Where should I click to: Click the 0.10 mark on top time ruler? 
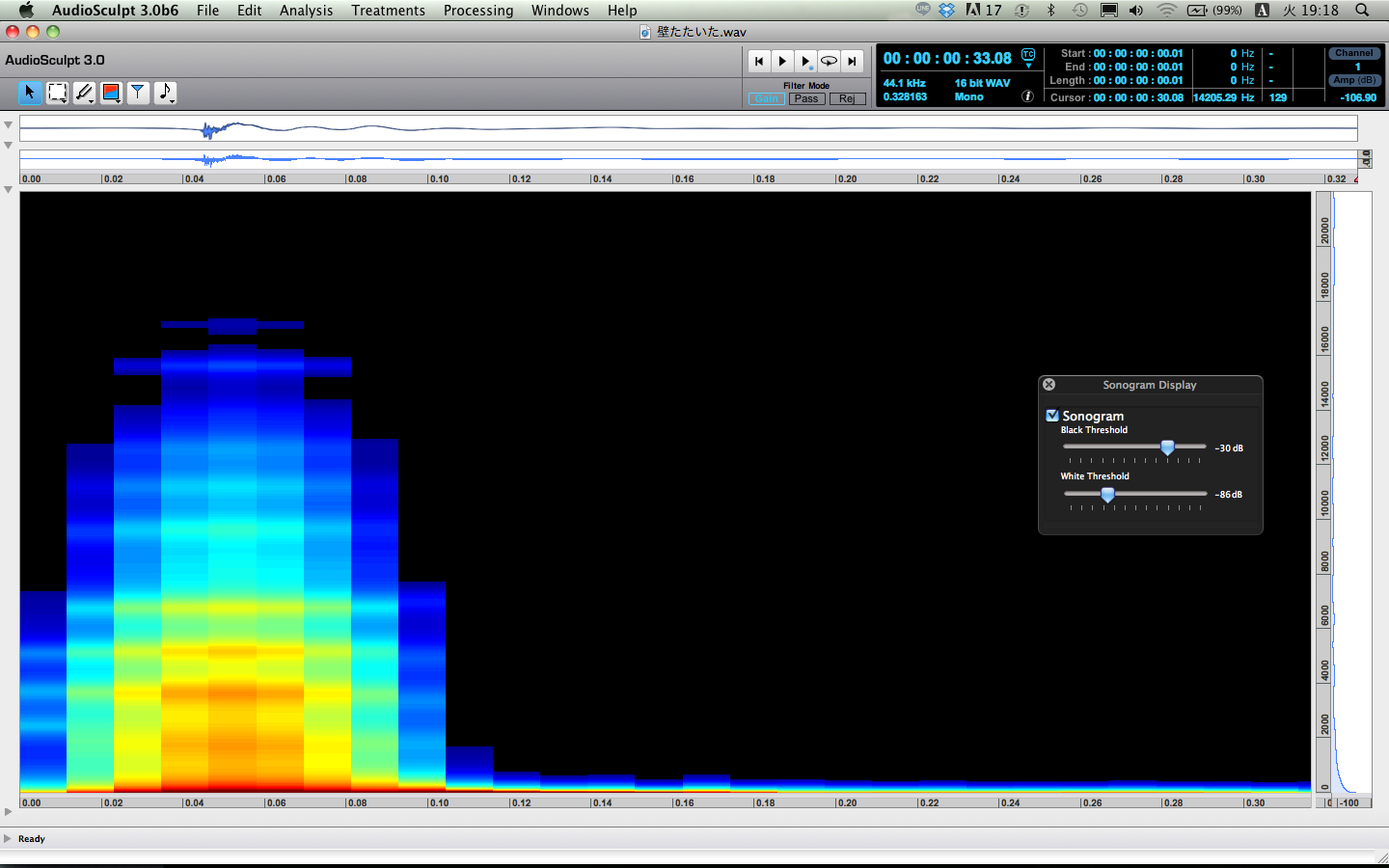click(x=439, y=178)
